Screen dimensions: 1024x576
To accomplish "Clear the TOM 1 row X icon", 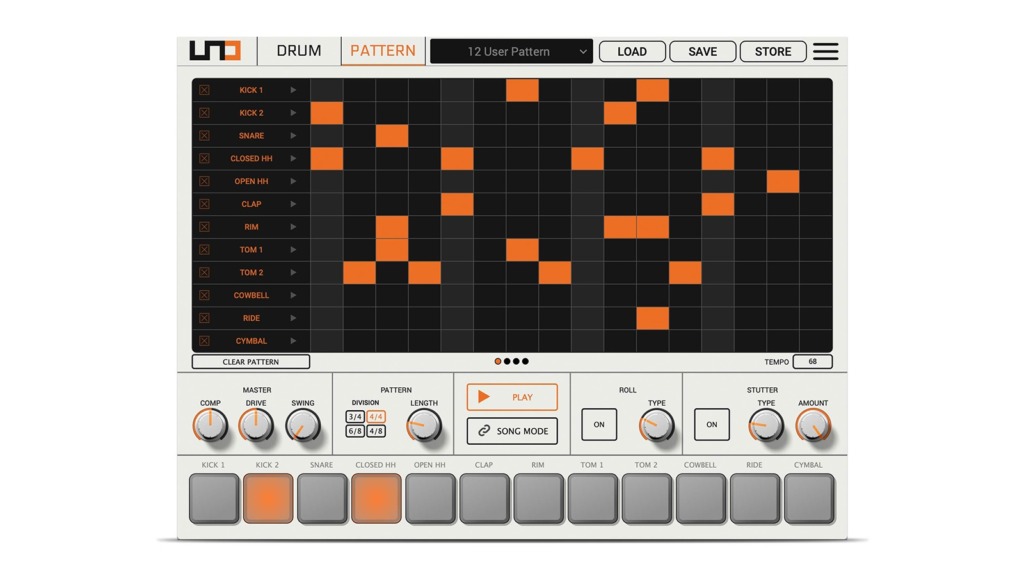I will [x=204, y=249].
